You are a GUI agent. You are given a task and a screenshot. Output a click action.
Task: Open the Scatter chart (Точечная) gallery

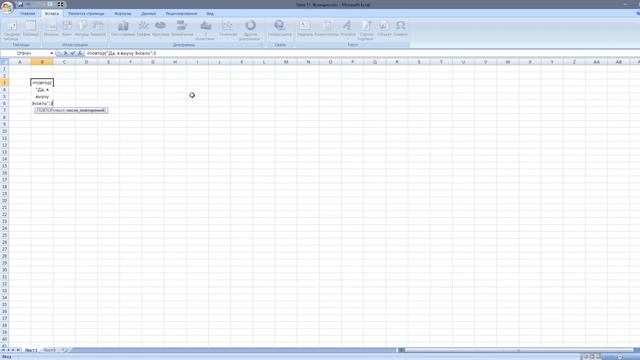[228, 29]
